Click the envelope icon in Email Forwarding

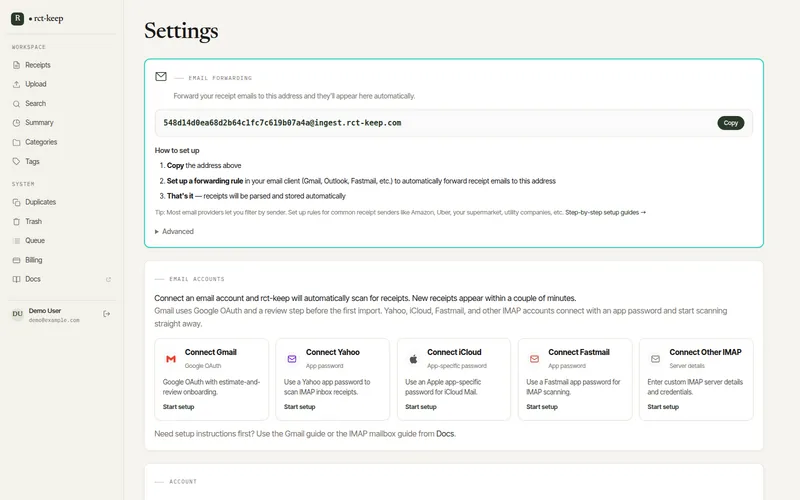pyautogui.click(x=161, y=77)
